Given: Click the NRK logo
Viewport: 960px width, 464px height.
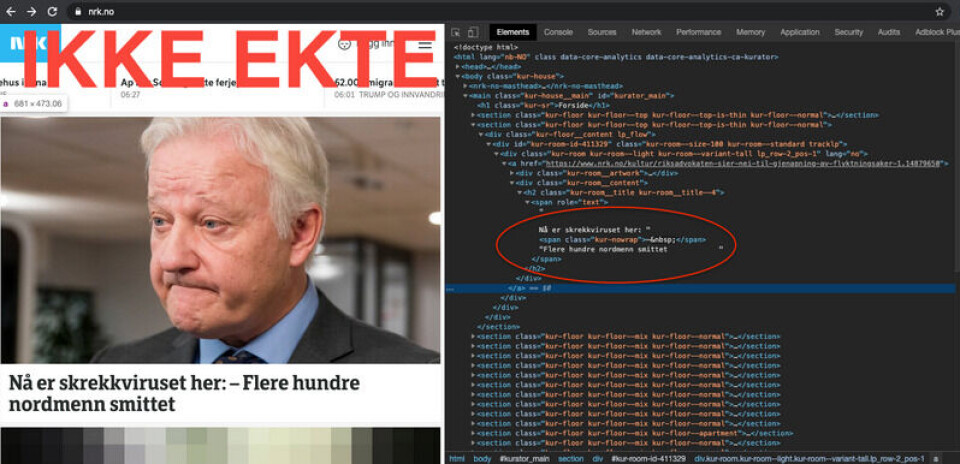Looking at the screenshot, I should coord(18,45).
